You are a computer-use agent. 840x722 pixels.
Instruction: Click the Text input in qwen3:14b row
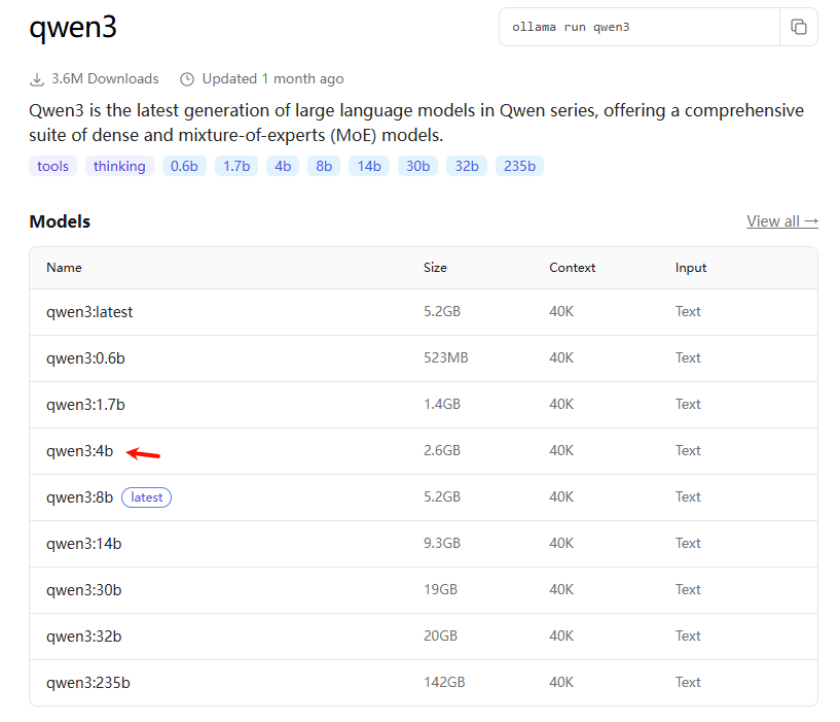pos(688,543)
